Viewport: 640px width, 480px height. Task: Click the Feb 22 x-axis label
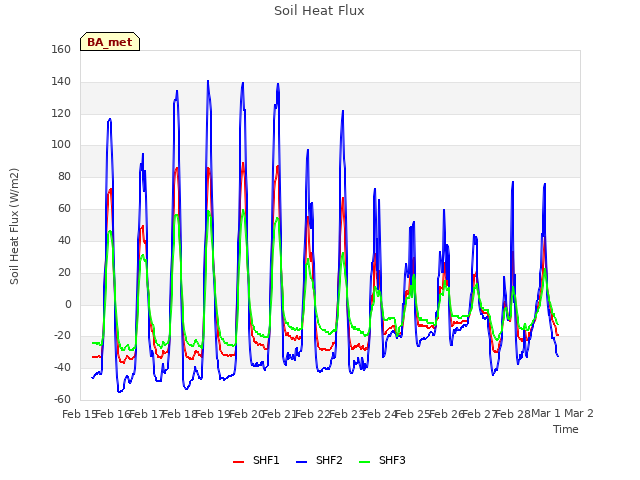(x=313, y=414)
